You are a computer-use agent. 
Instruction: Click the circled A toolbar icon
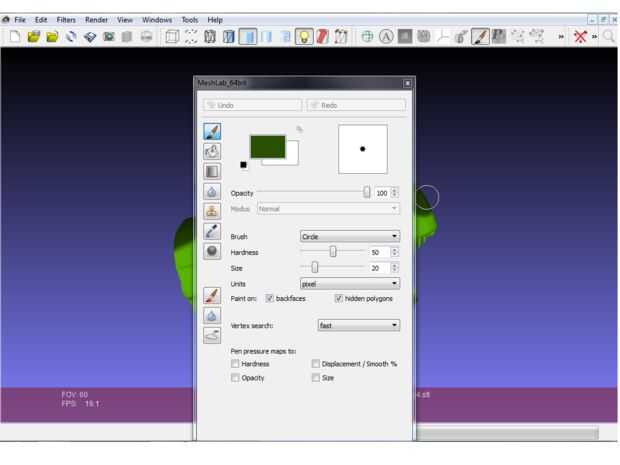[386, 37]
